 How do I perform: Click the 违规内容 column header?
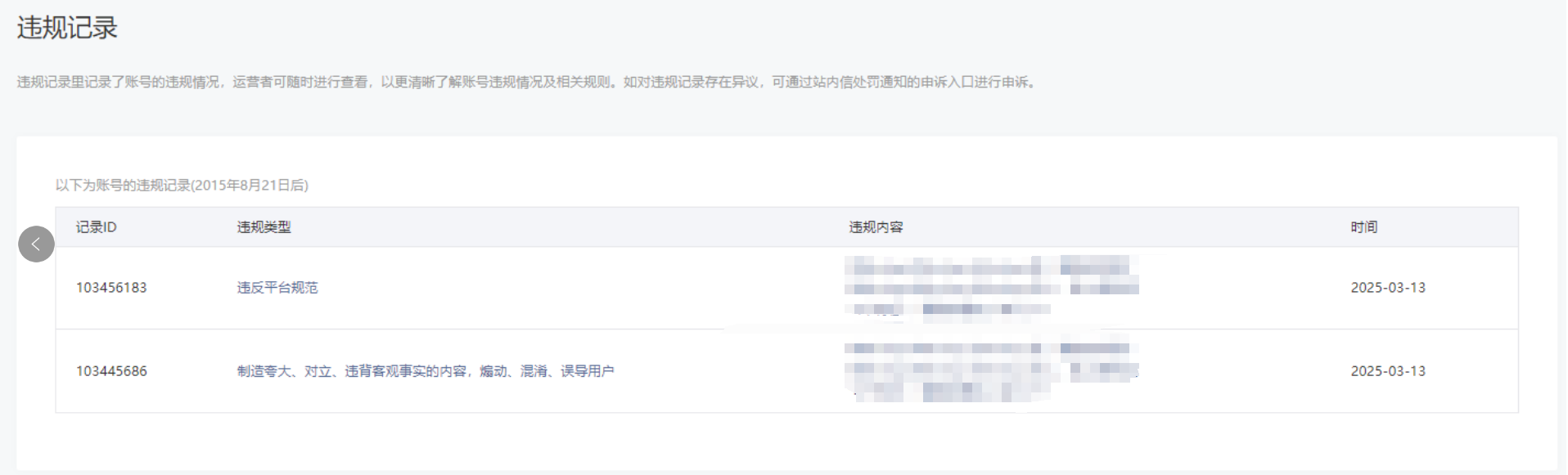coord(876,227)
